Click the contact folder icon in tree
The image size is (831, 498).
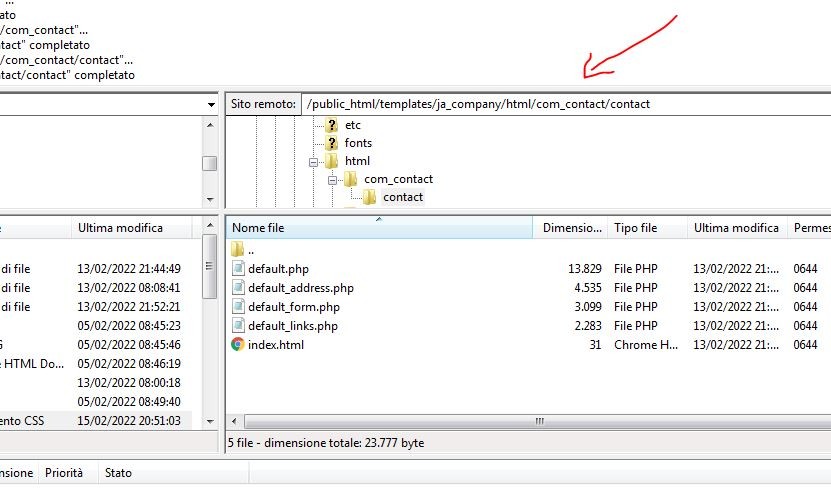tap(369, 197)
